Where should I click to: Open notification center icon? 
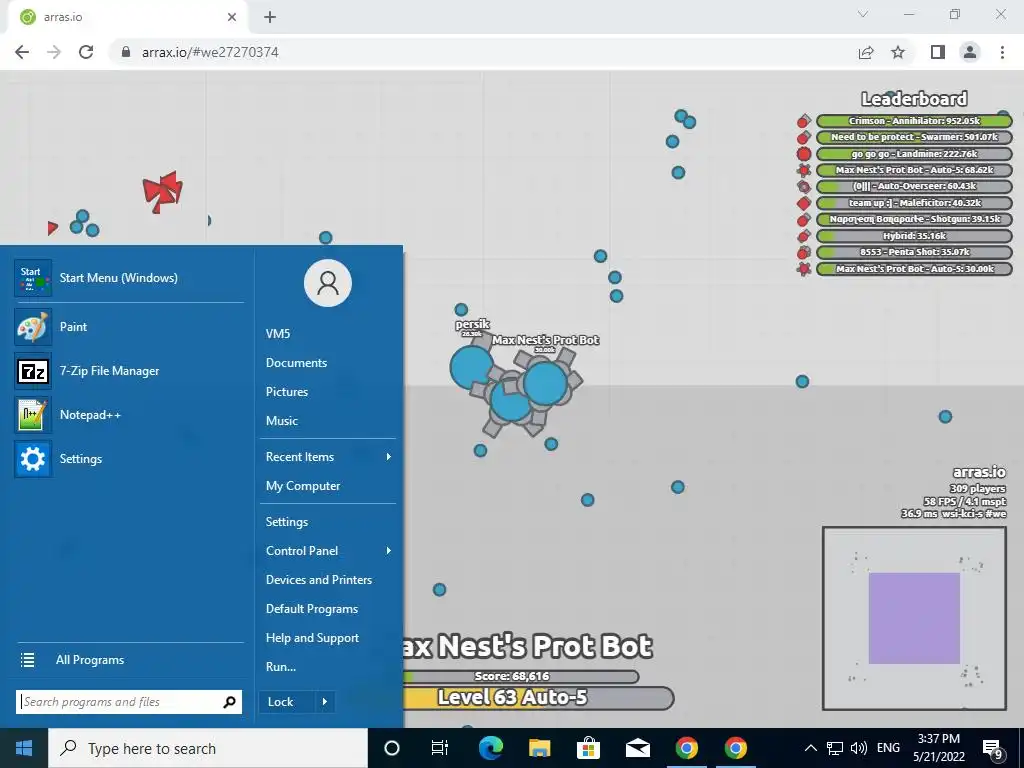click(992, 749)
